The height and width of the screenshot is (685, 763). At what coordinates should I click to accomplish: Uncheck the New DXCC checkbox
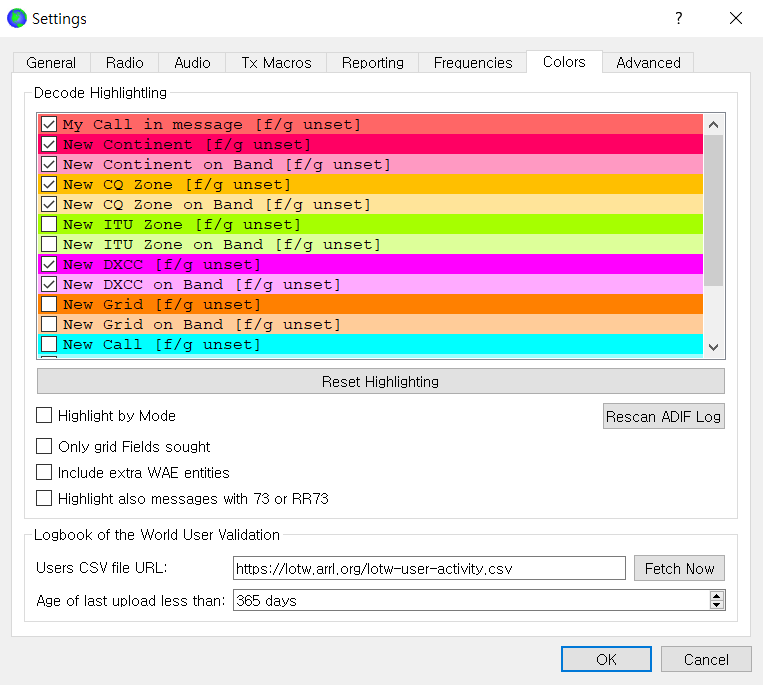coord(49,264)
